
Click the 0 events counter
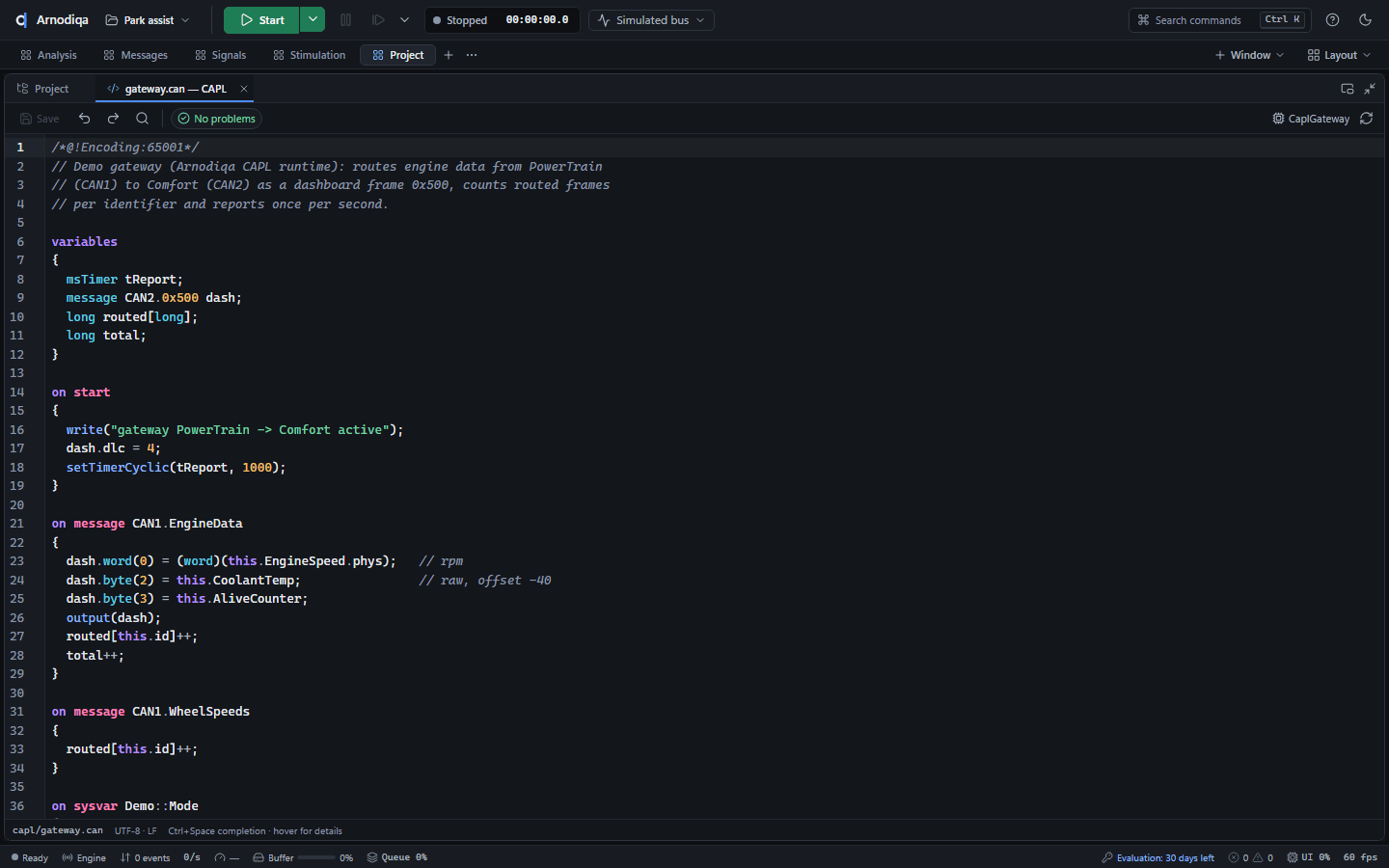coord(145,857)
